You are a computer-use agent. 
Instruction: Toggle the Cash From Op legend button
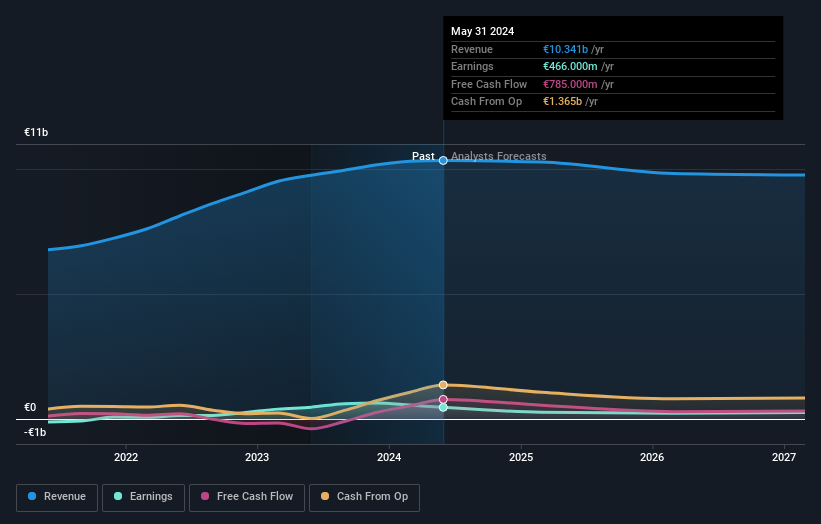364,497
